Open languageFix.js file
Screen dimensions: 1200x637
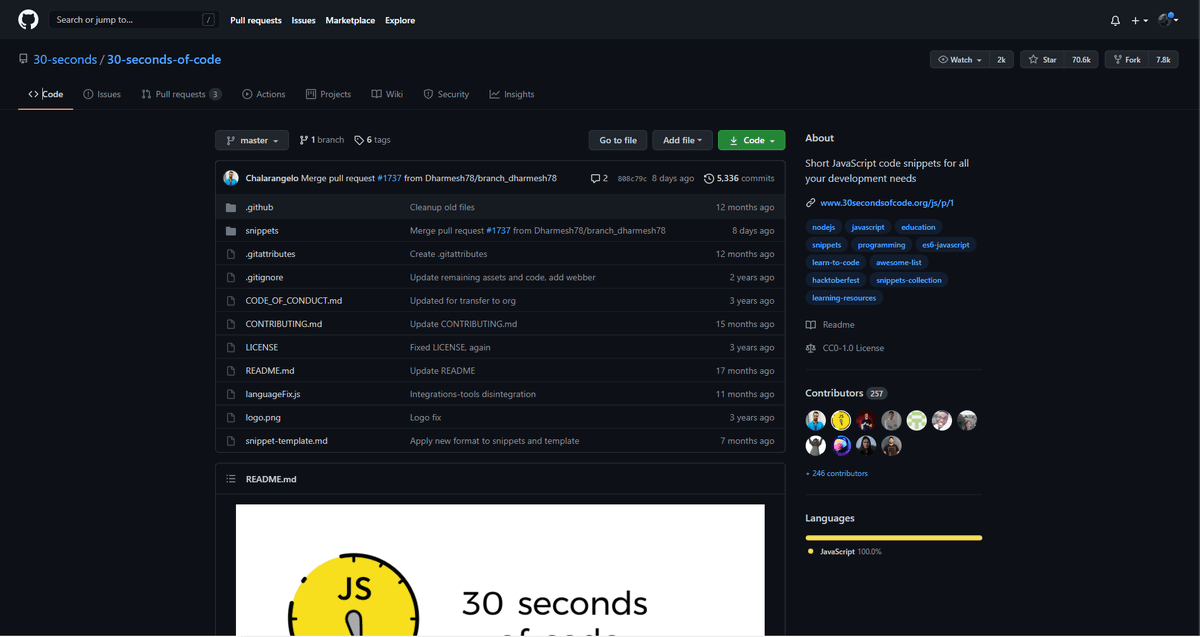273,394
